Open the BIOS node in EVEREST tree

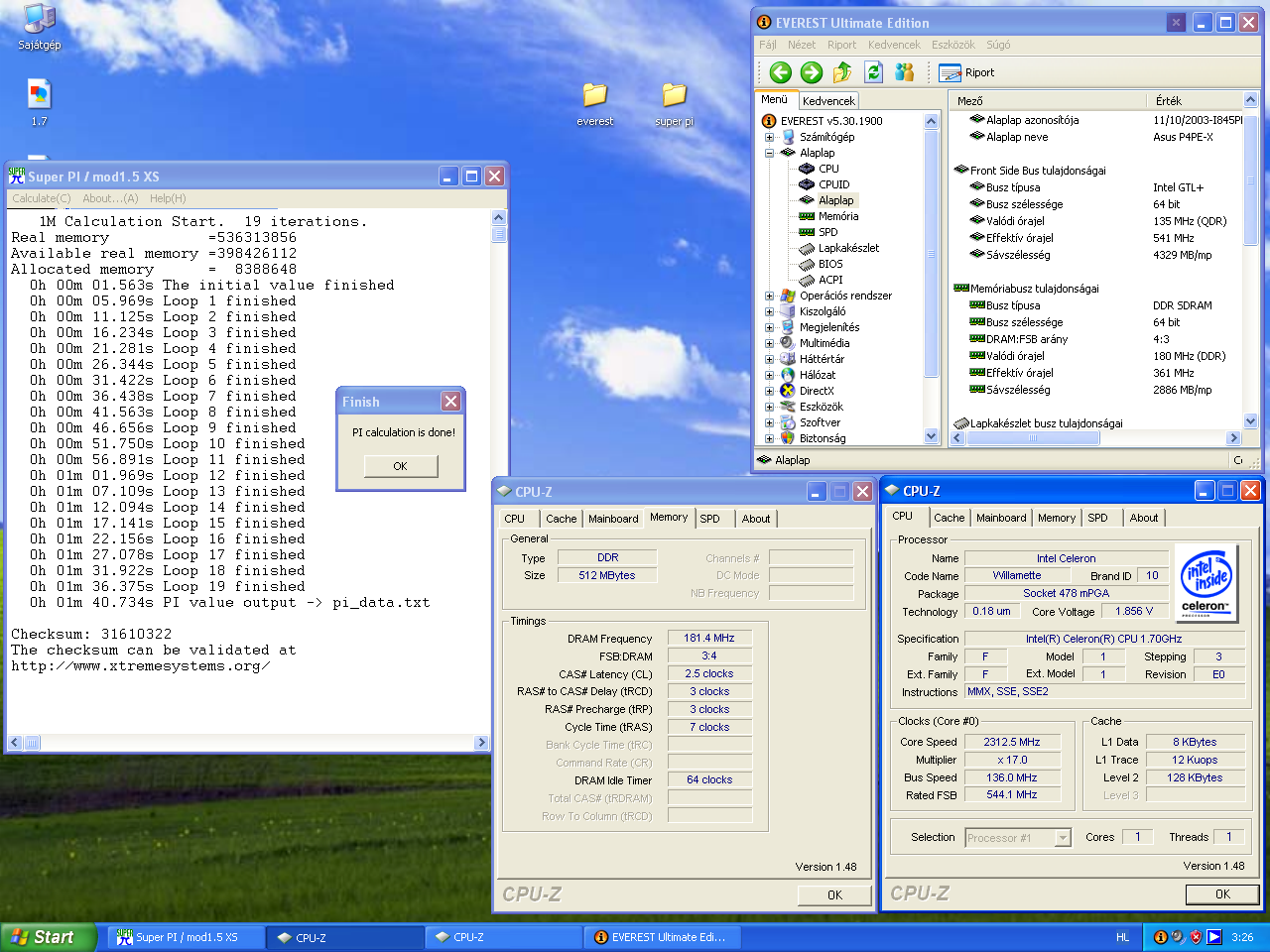(830, 264)
